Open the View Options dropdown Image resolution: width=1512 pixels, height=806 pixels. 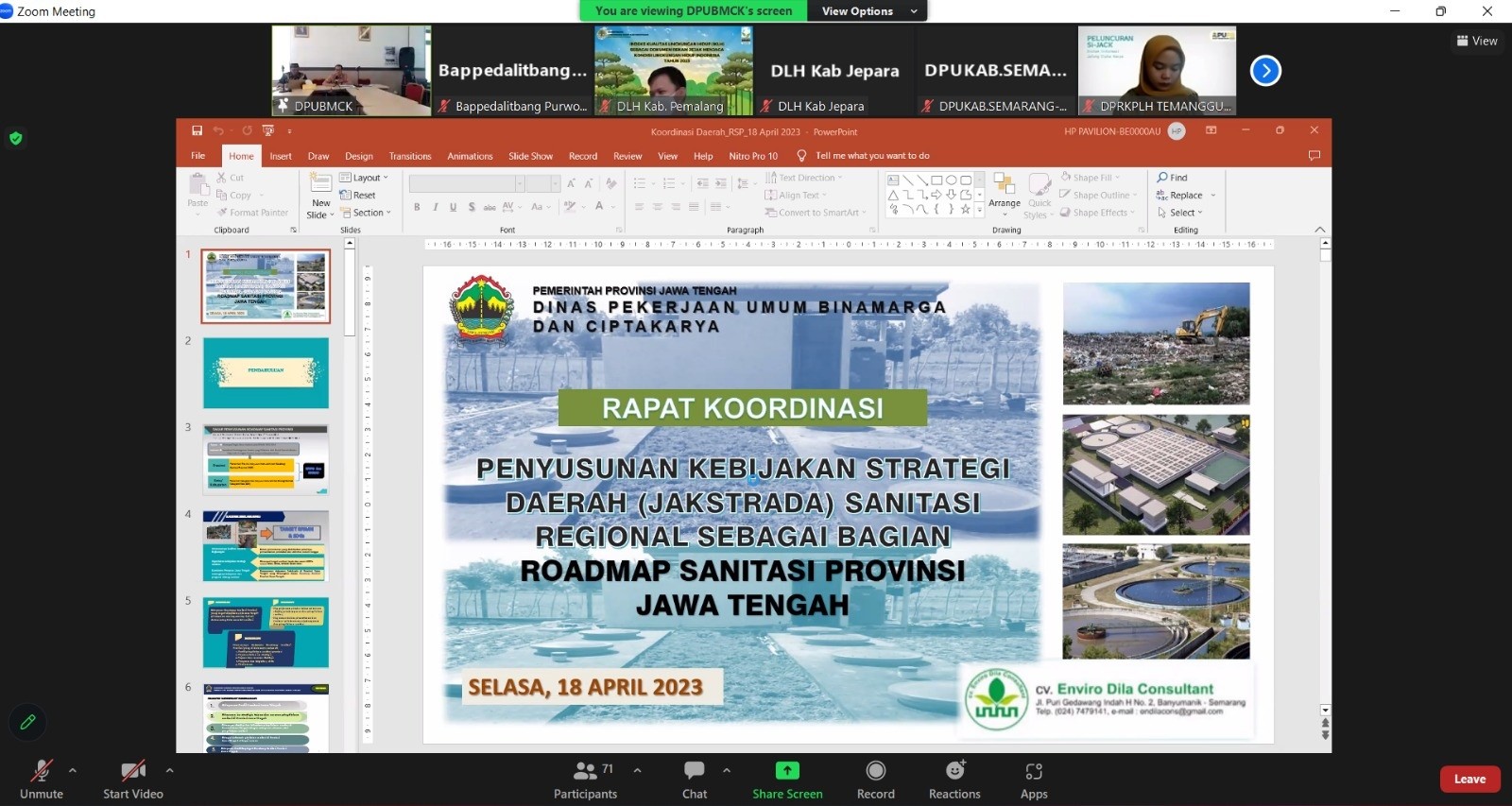(x=869, y=11)
